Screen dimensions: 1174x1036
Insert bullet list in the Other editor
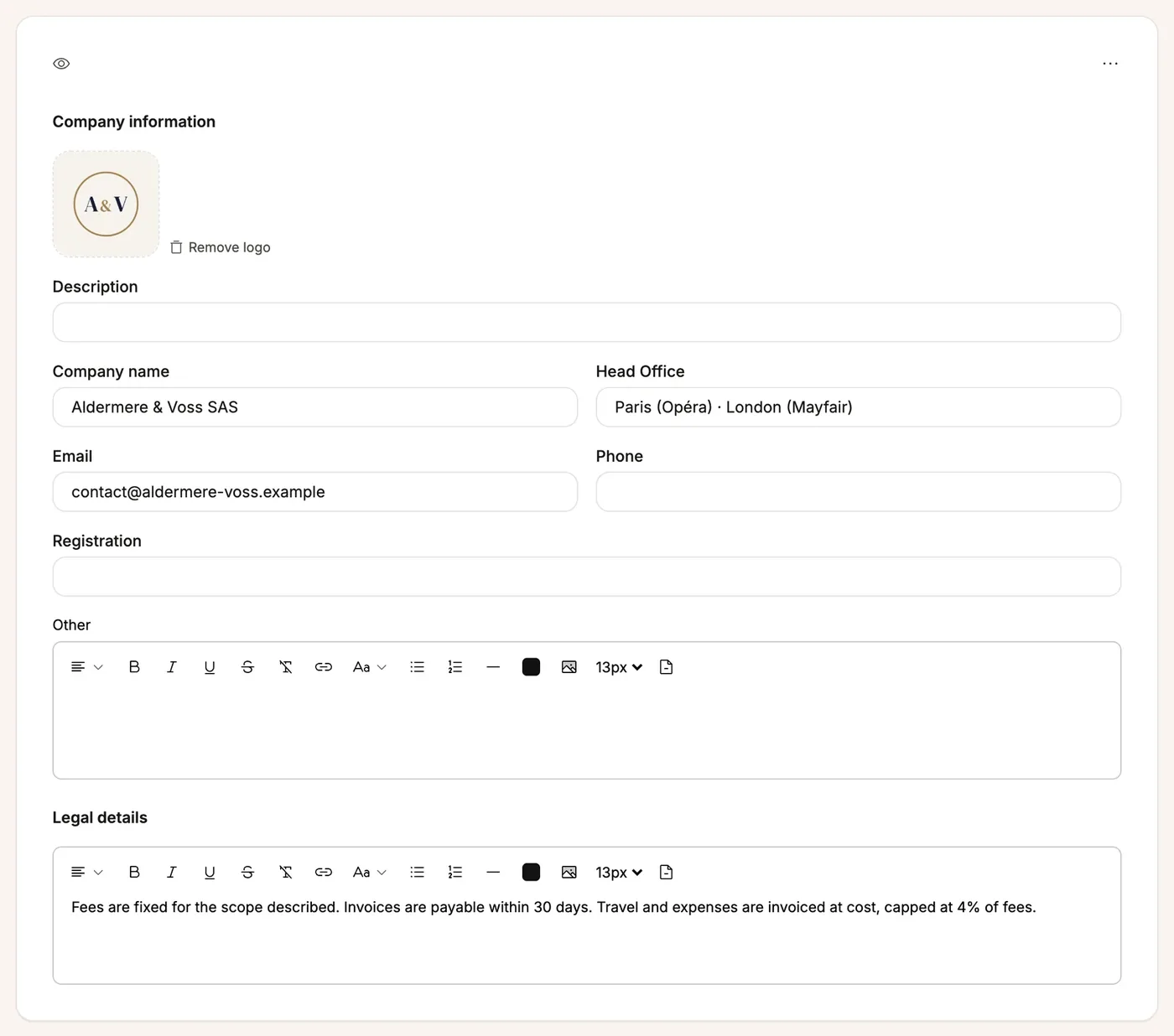417,667
